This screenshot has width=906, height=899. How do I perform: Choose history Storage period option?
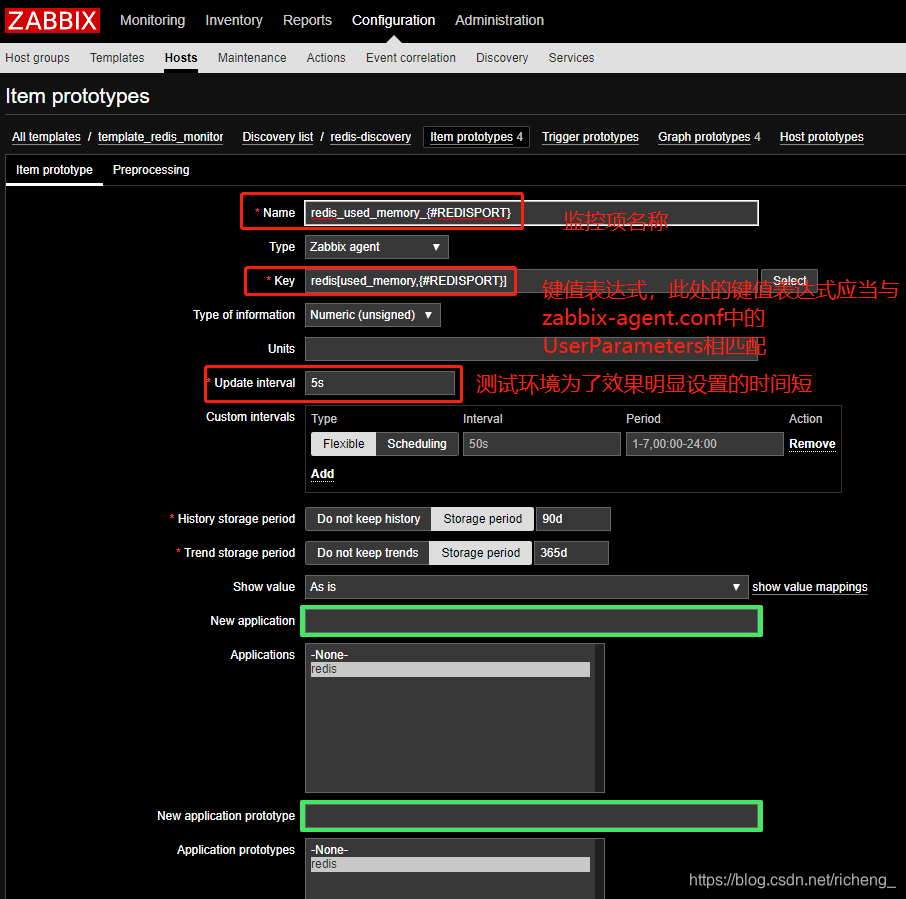[x=482, y=519]
